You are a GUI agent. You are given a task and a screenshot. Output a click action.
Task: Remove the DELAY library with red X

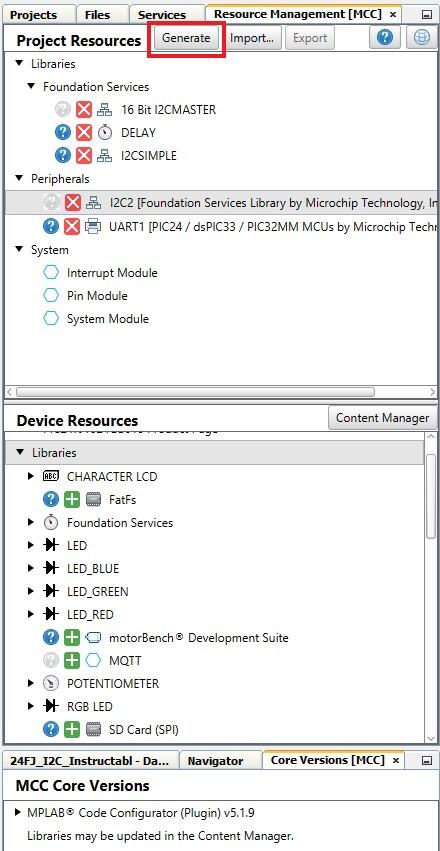point(84,132)
